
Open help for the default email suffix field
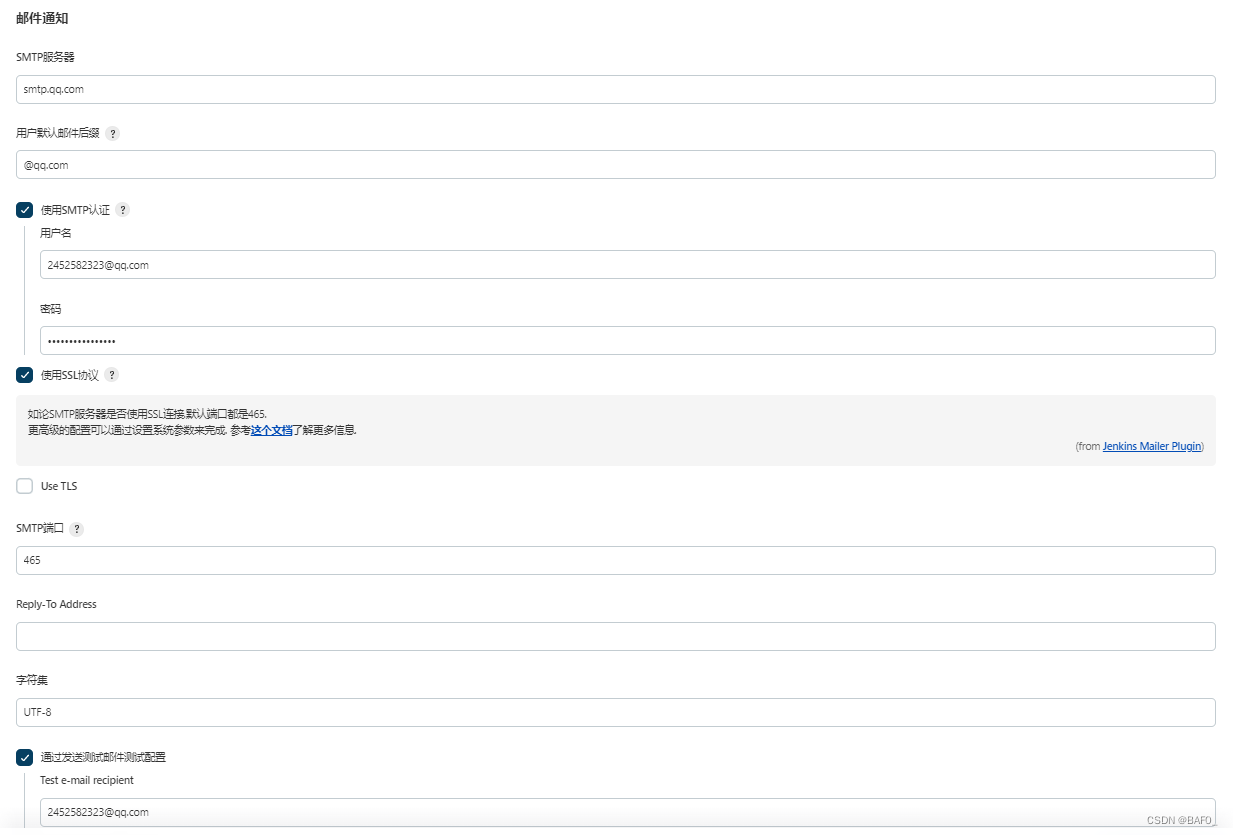pos(112,133)
